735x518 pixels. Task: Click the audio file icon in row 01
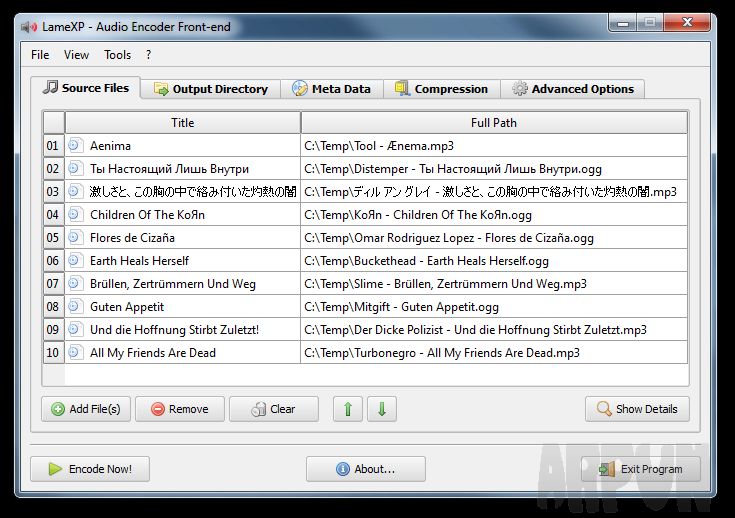click(x=75, y=146)
